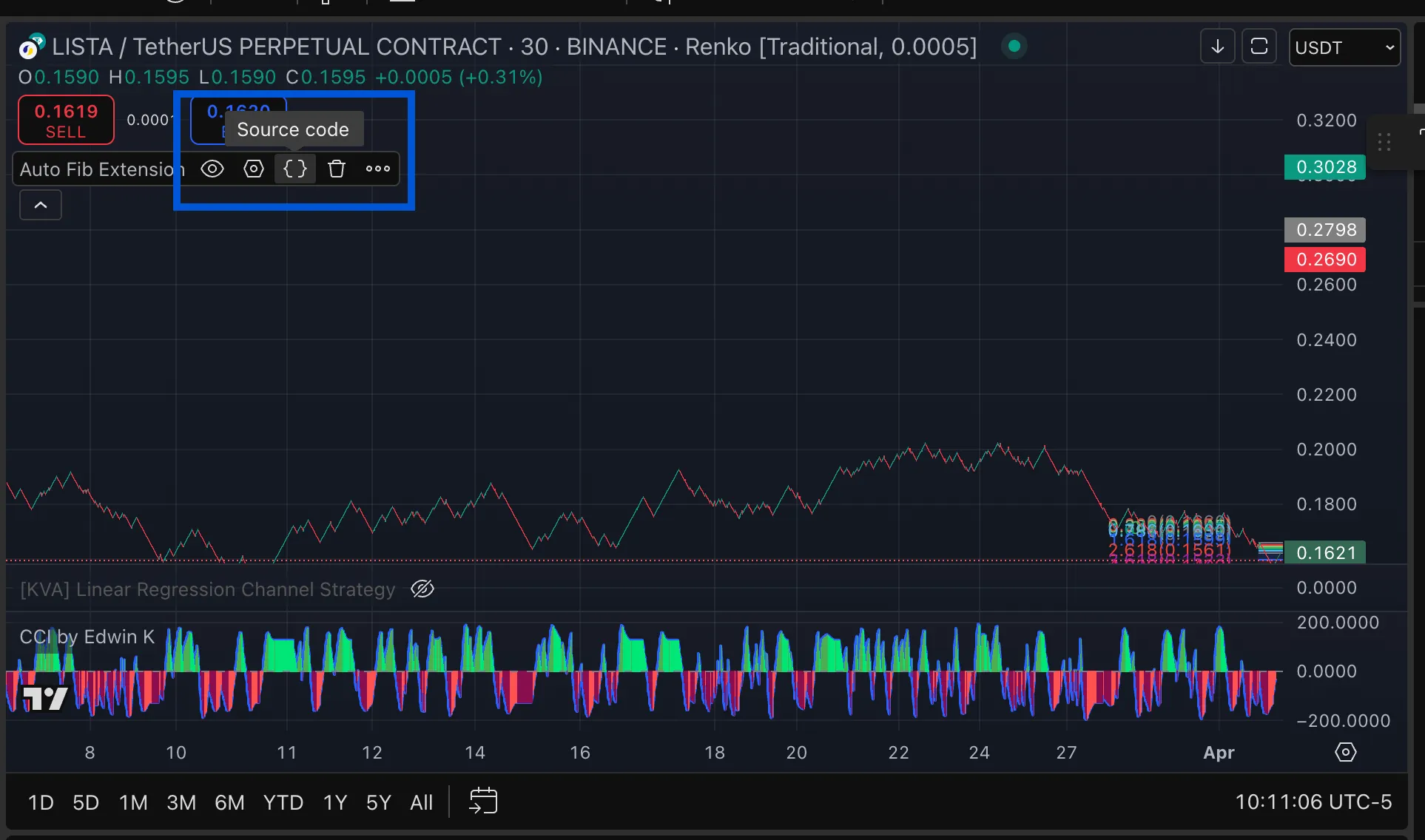The width and height of the screenshot is (1425, 840).
Task: Select the 1M date range
Action: coord(133,802)
